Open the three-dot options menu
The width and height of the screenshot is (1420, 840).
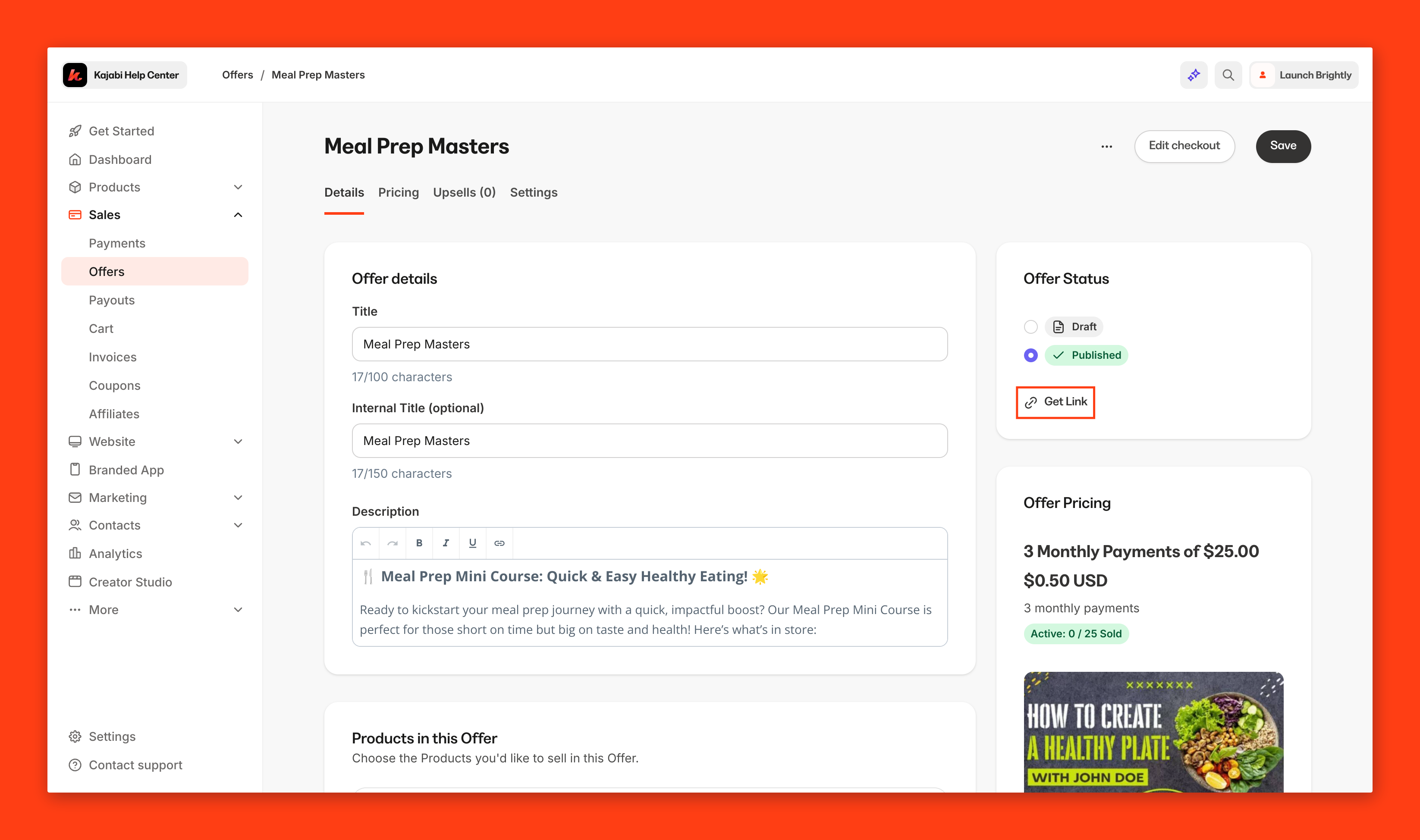(x=1106, y=146)
